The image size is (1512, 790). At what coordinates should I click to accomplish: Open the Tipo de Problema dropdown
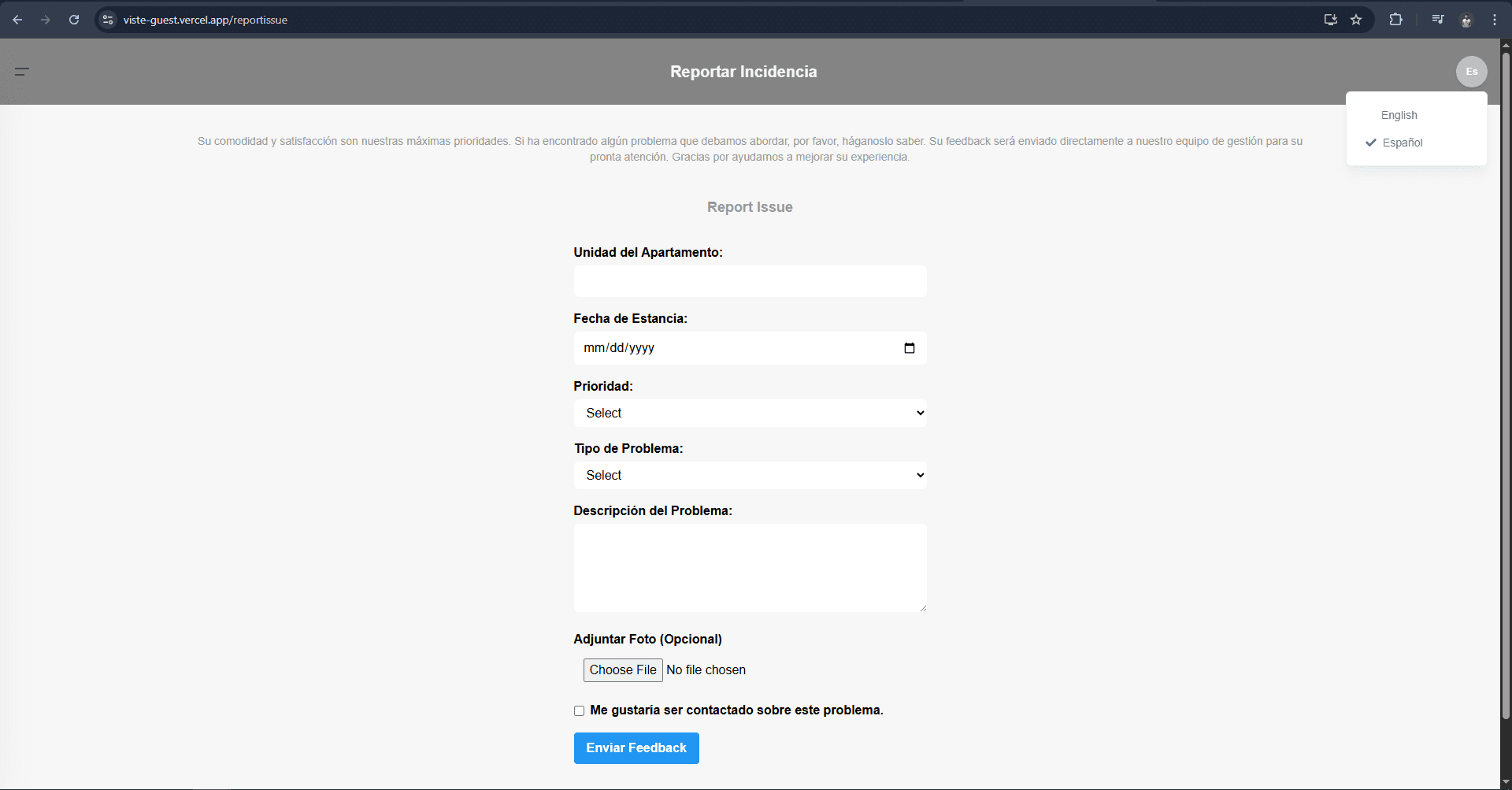click(750, 474)
